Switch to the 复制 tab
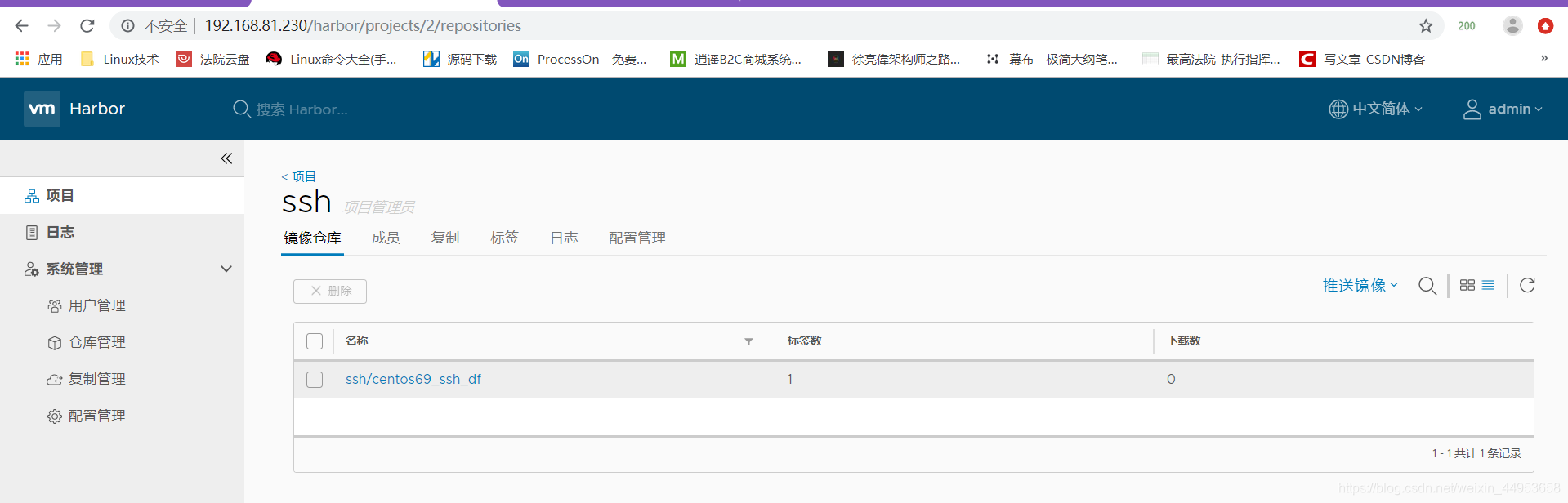Screen dimensions: 1568x503 point(445,238)
